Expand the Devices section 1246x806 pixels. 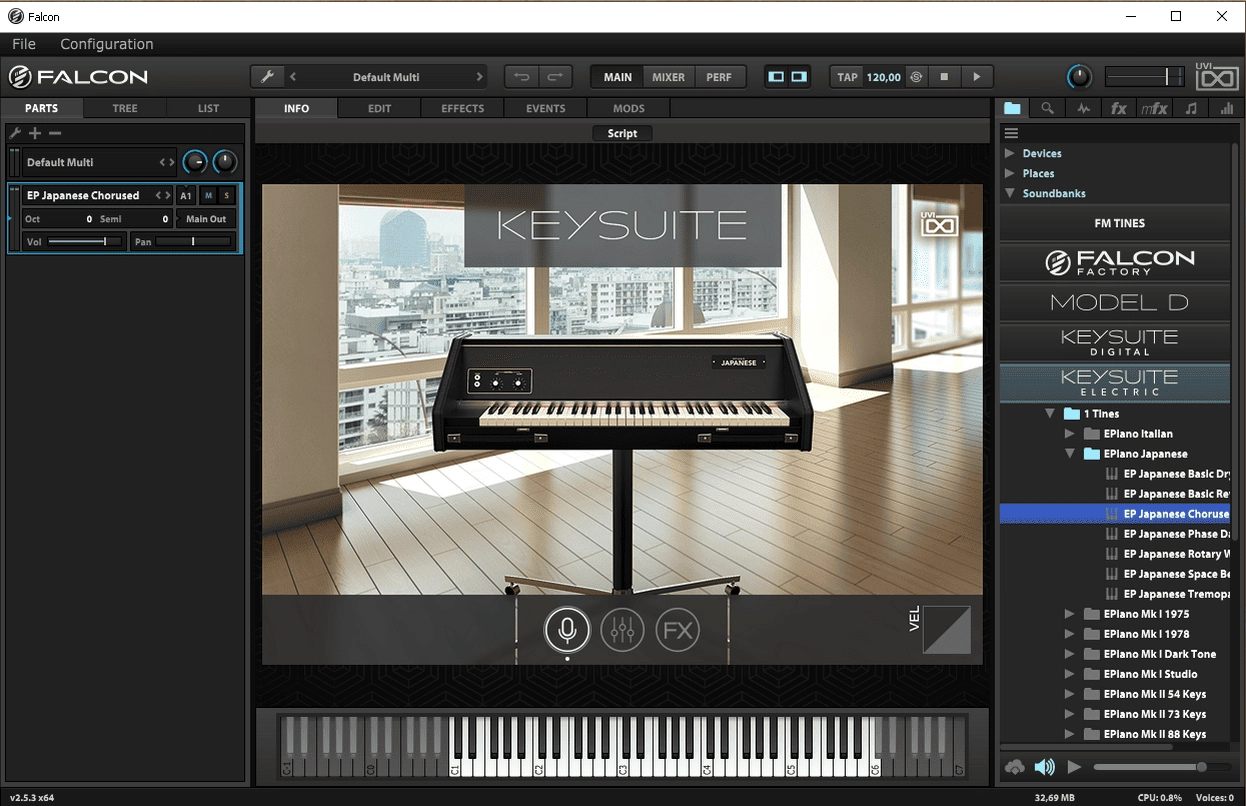1010,153
